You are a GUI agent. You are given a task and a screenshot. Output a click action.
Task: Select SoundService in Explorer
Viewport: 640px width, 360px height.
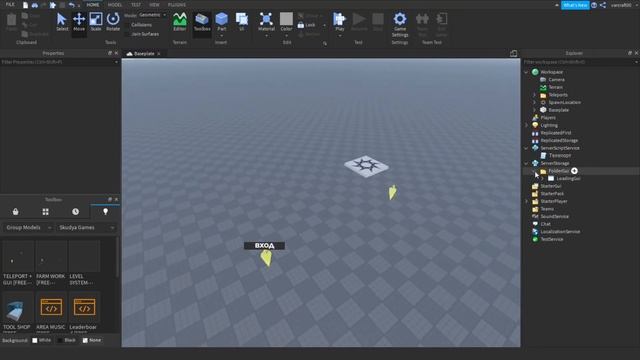554,216
